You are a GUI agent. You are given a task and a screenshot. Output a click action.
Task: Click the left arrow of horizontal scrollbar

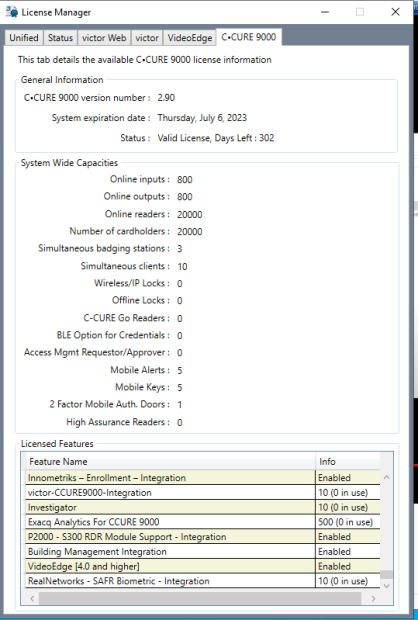click(32, 599)
